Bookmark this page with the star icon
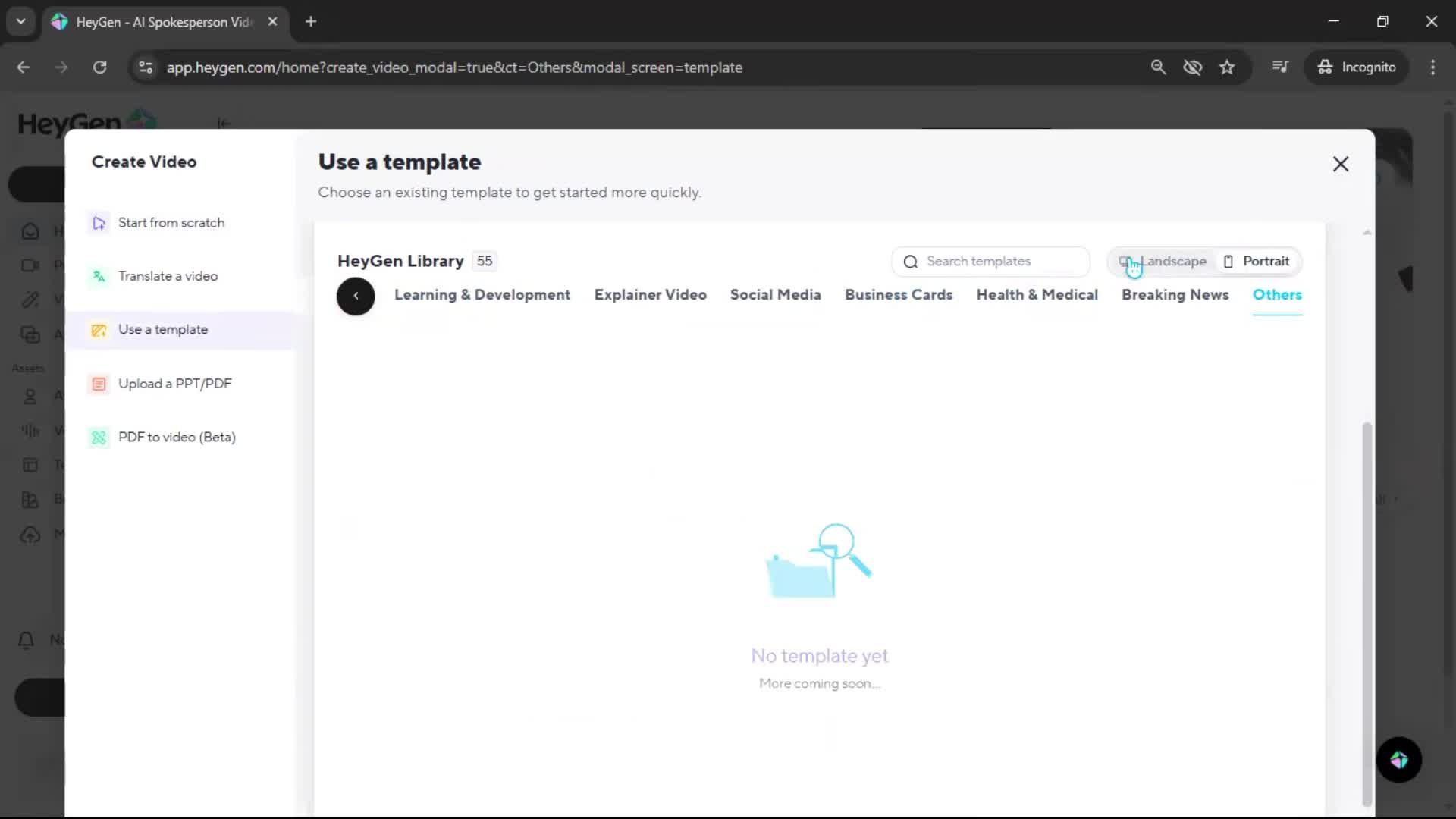1456x819 pixels. pyautogui.click(x=1227, y=67)
